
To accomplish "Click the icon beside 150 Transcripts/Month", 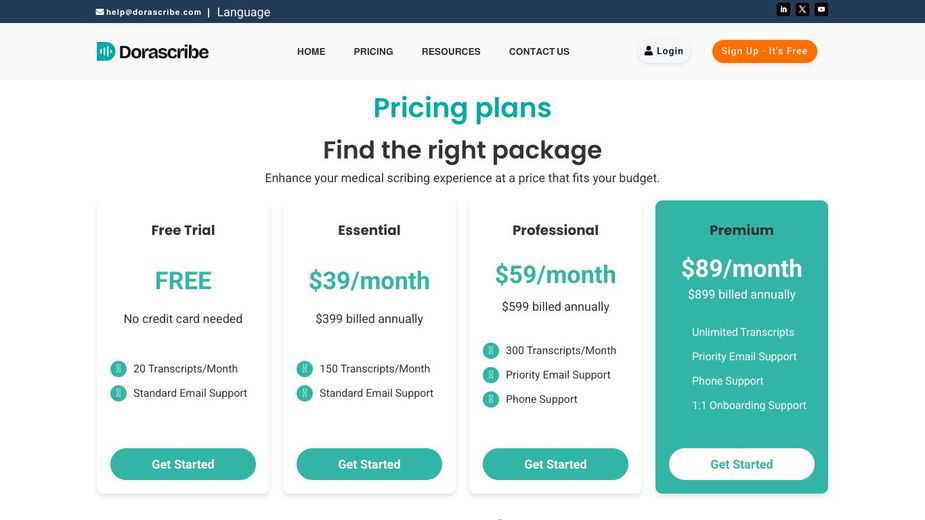I will coord(305,369).
